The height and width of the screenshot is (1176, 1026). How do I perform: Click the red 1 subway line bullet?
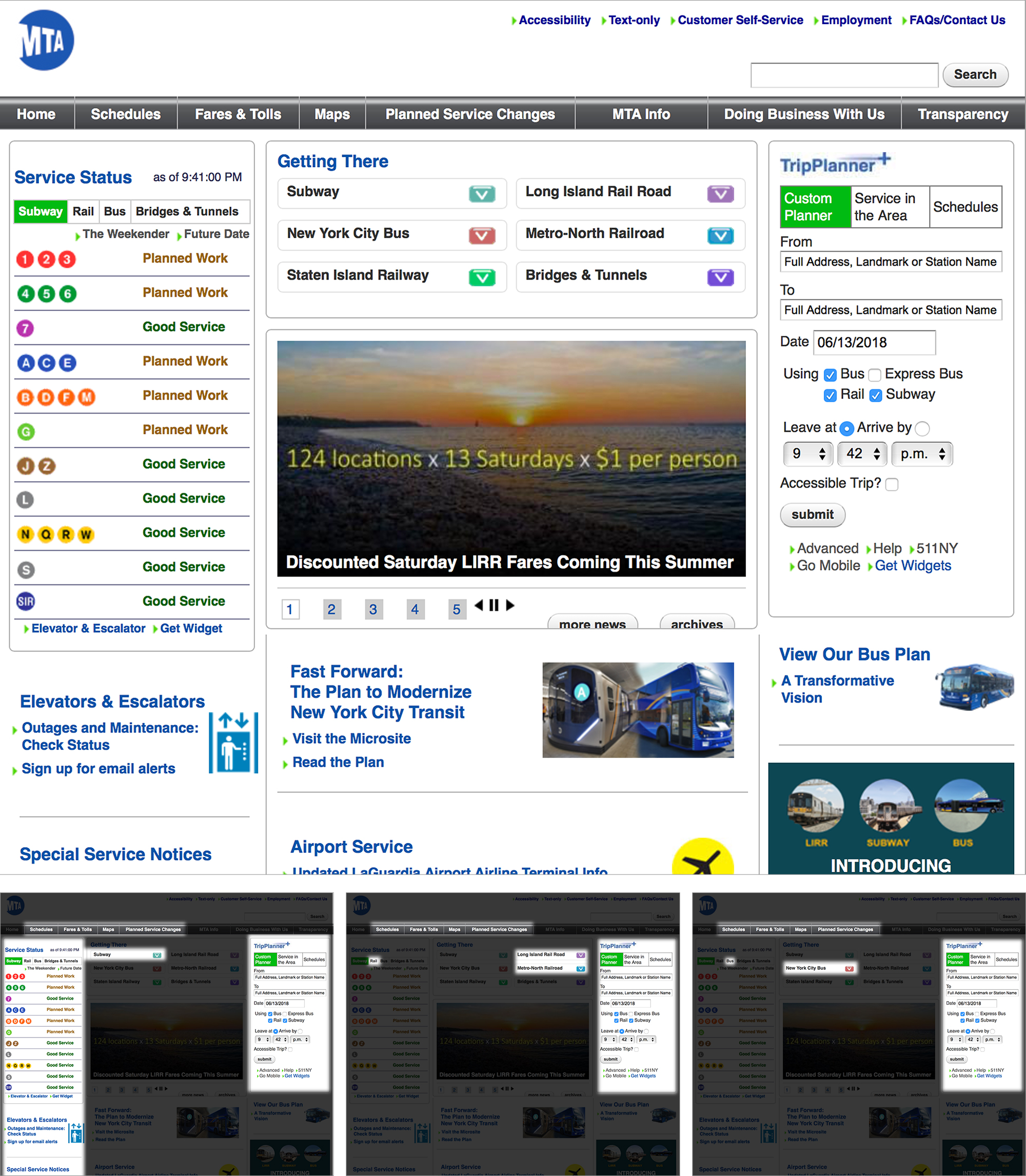(25, 259)
